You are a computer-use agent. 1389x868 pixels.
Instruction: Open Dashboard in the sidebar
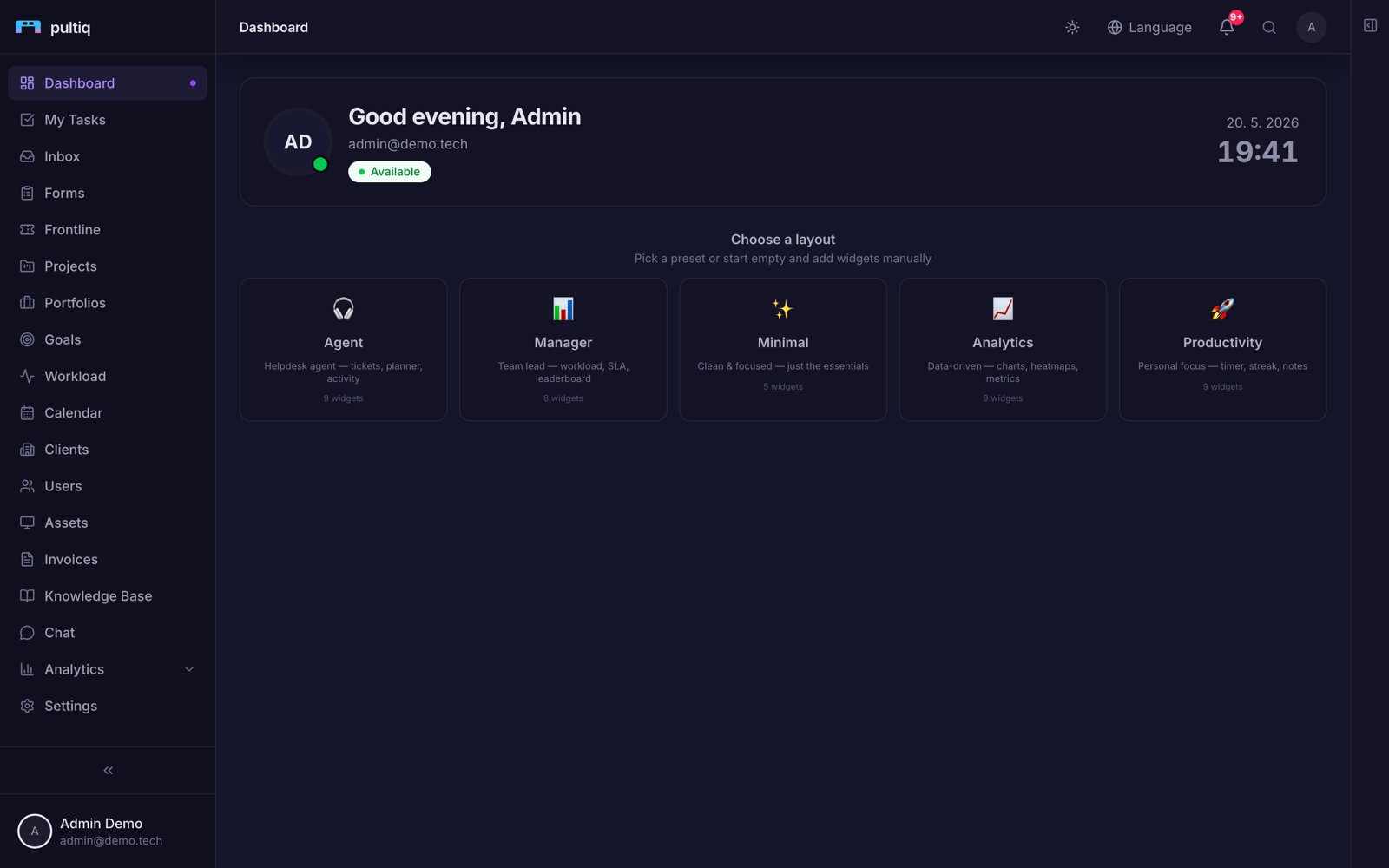(108, 83)
